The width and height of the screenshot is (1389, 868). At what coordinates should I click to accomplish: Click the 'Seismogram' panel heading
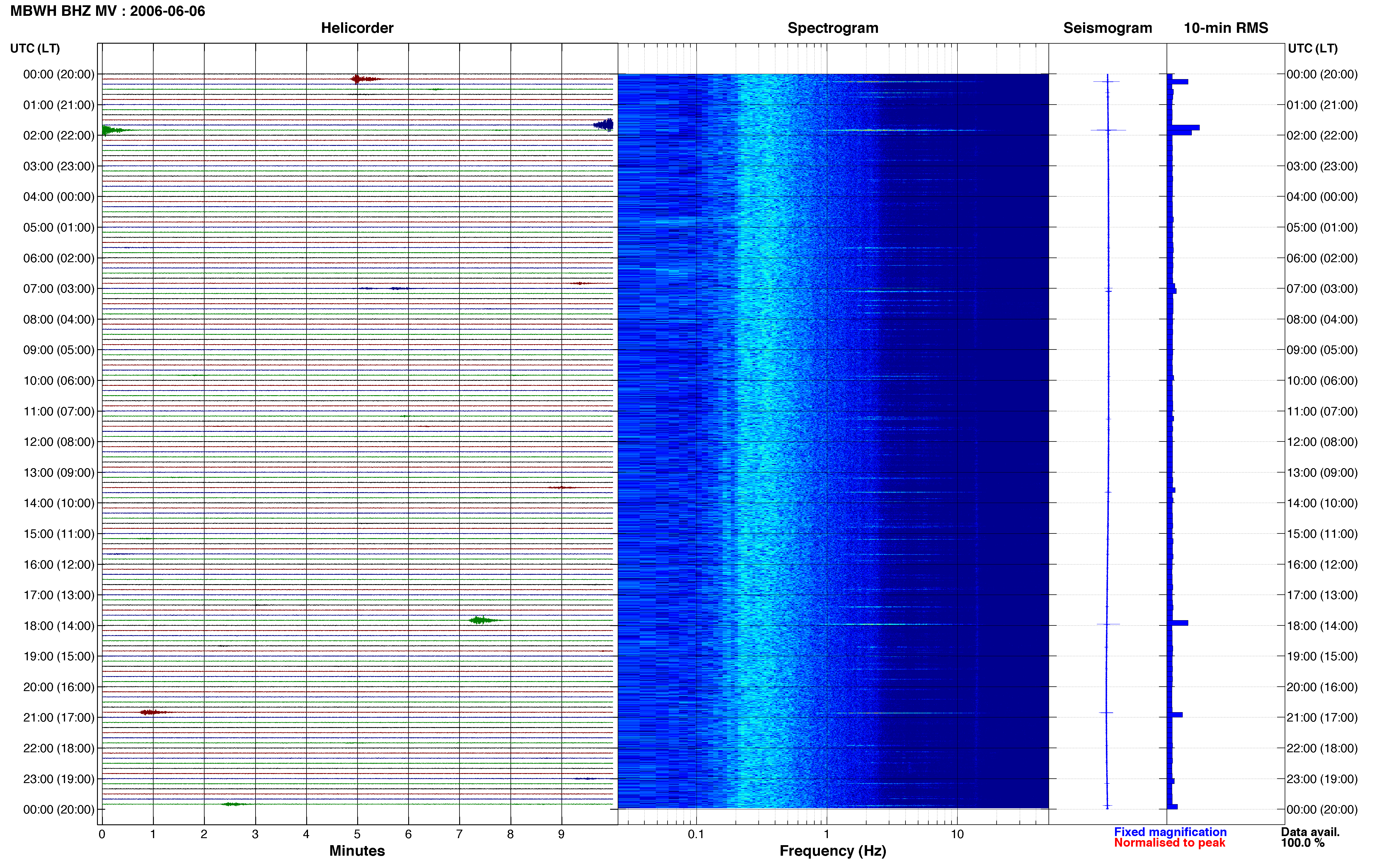click(1107, 28)
